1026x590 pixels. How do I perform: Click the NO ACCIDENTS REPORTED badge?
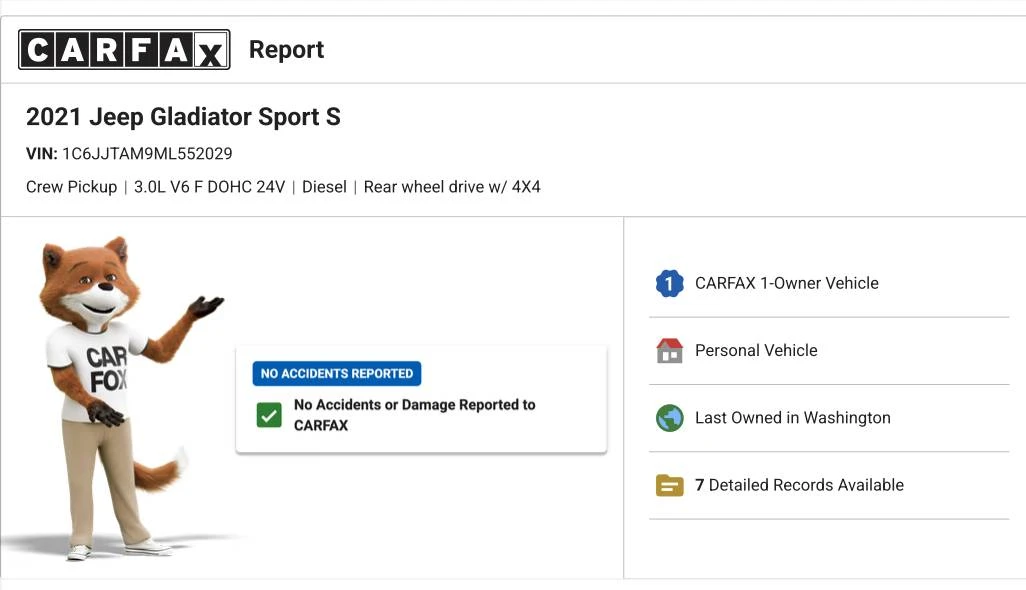pos(337,373)
